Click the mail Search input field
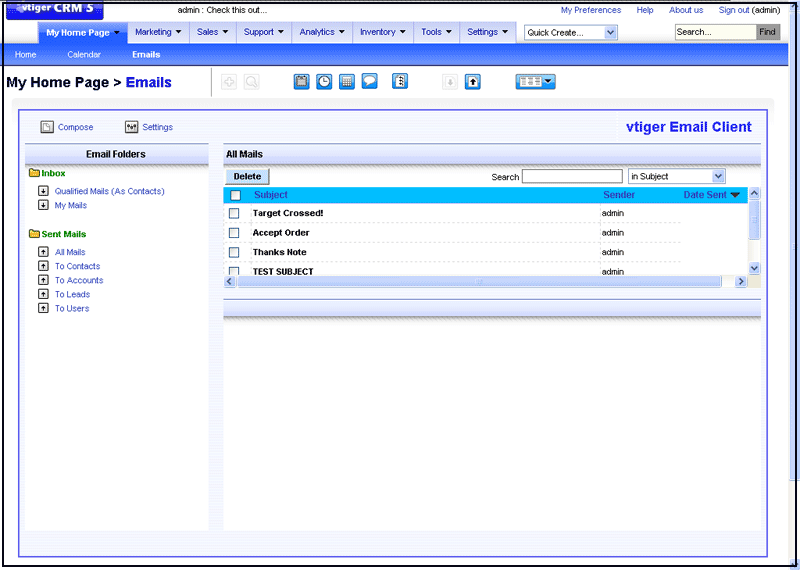This screenshot has width=800, height=570. tap(572, 177)
